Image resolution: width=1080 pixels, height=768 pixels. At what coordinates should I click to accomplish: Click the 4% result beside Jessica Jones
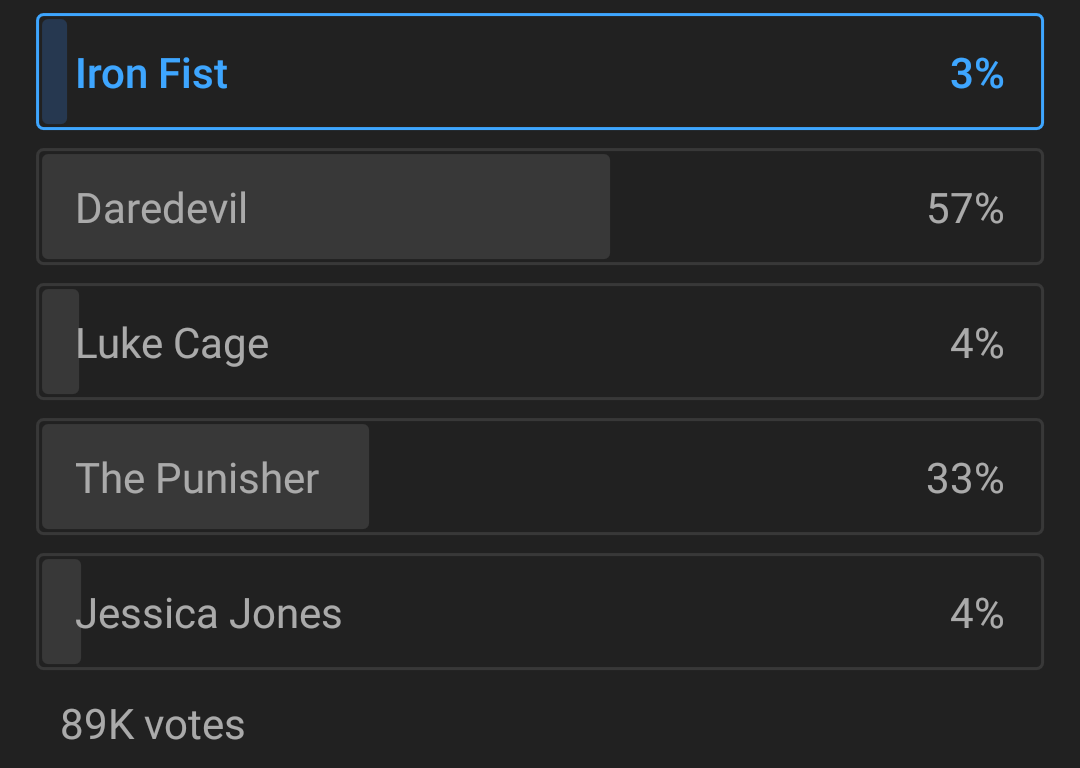[x=976, y=614]
